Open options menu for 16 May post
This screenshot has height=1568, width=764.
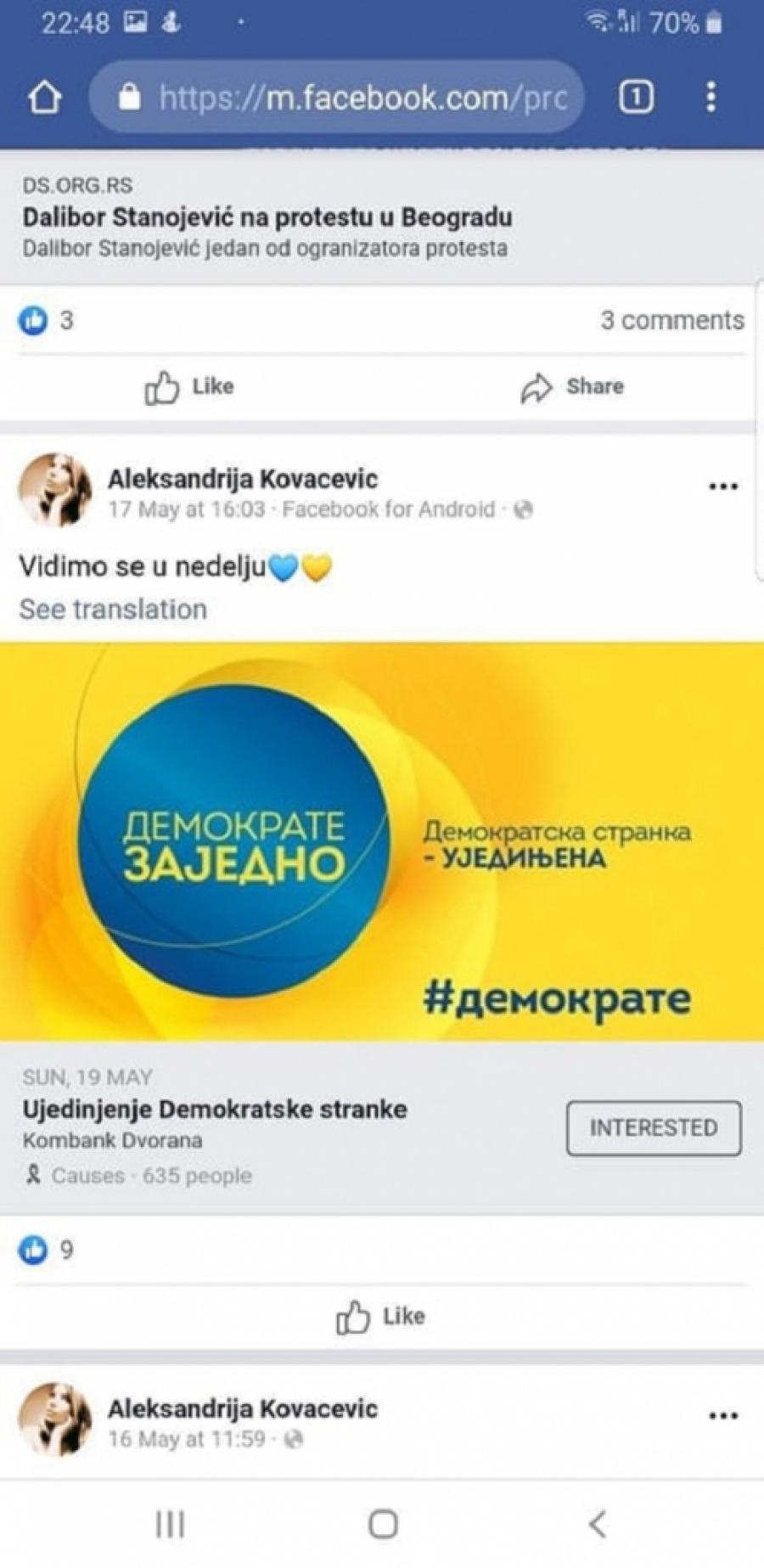click(723, 1416)
